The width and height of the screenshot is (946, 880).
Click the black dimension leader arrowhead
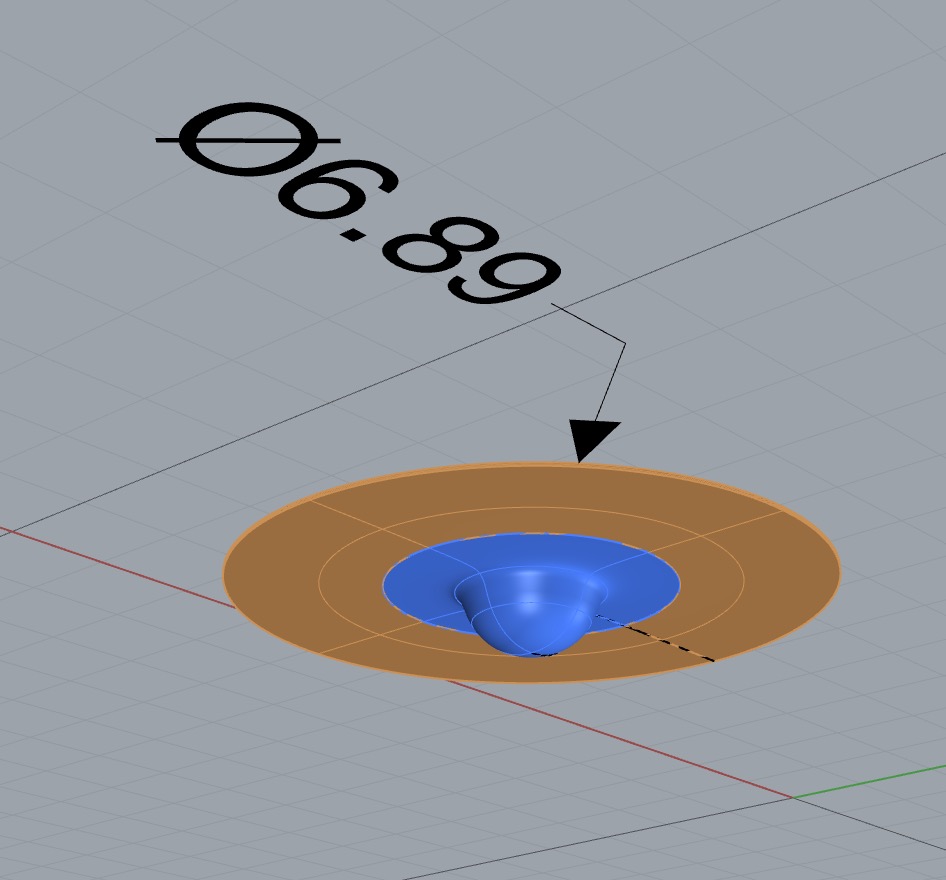tap(589, 441)
